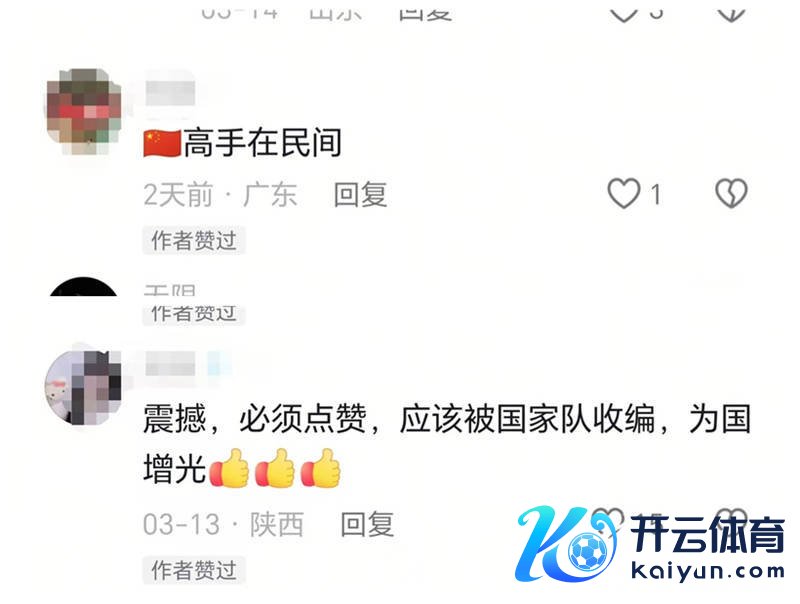
Task: Open the avatar of the 陕西 commenter
Action: point(84,387)
